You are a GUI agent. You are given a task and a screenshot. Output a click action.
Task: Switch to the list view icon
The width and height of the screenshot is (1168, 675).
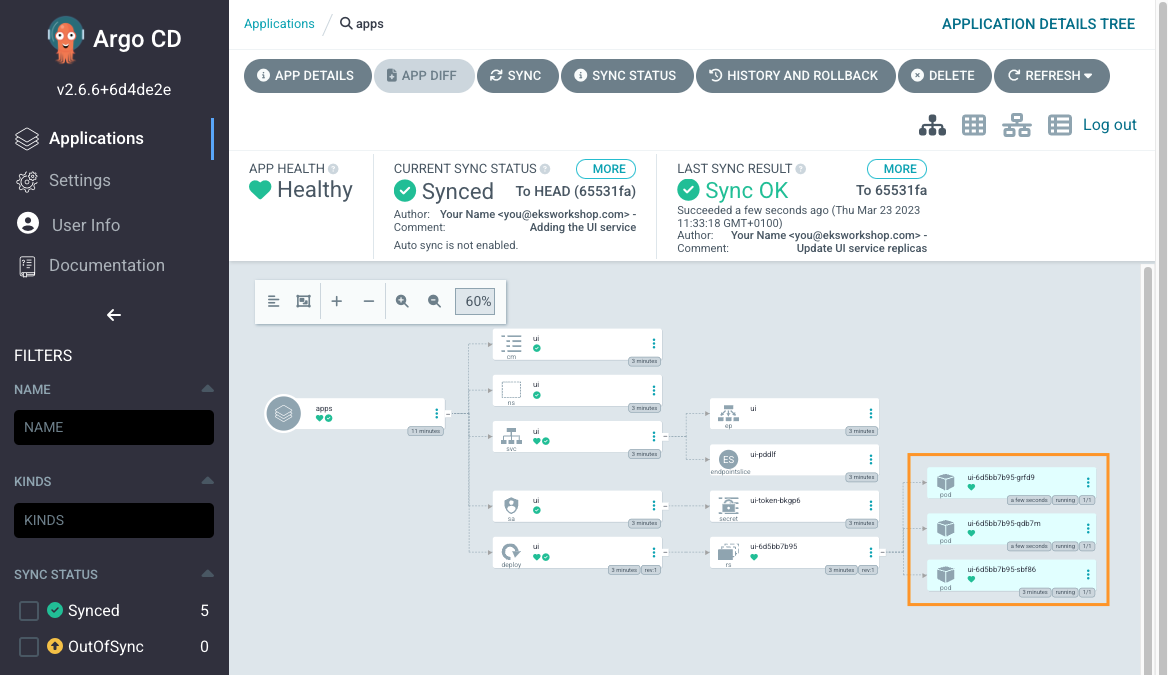1059,125
